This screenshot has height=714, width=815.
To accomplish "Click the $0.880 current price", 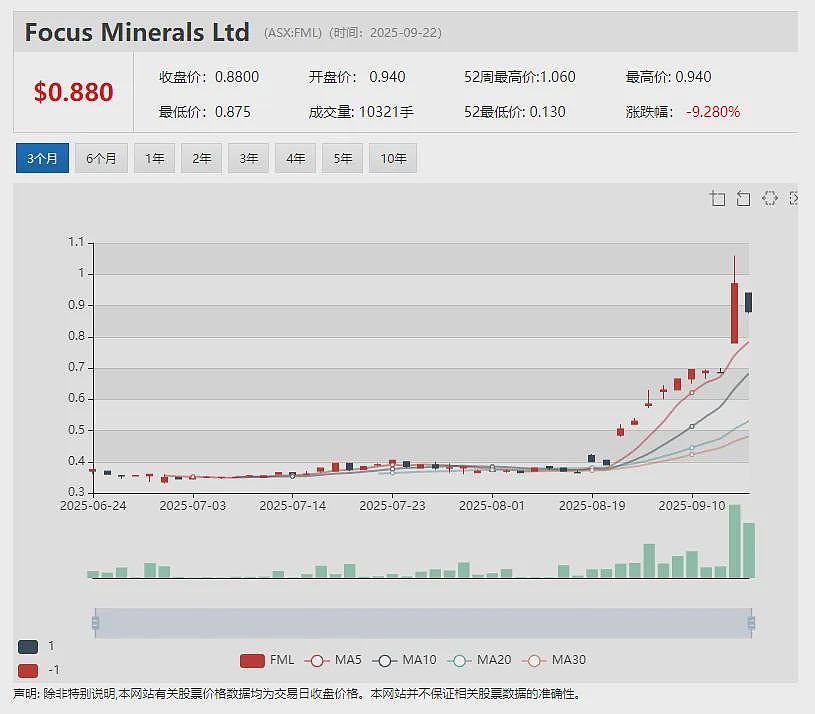I will [73, 92].
